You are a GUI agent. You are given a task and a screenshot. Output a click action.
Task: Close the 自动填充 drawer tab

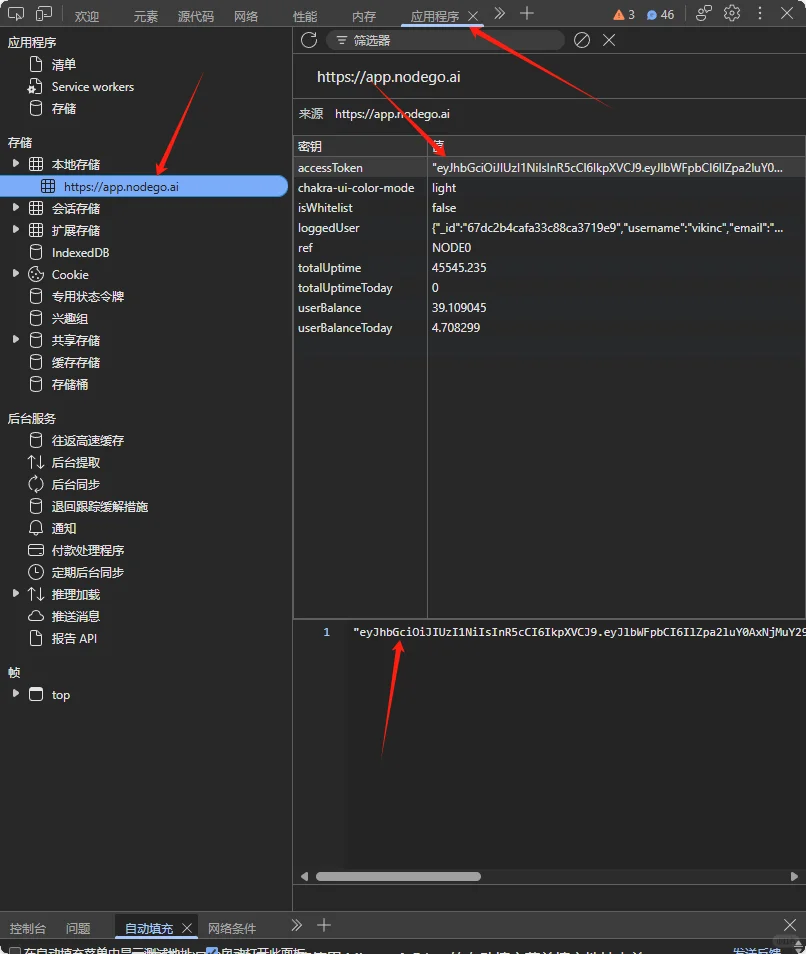[x=187, y=928]
